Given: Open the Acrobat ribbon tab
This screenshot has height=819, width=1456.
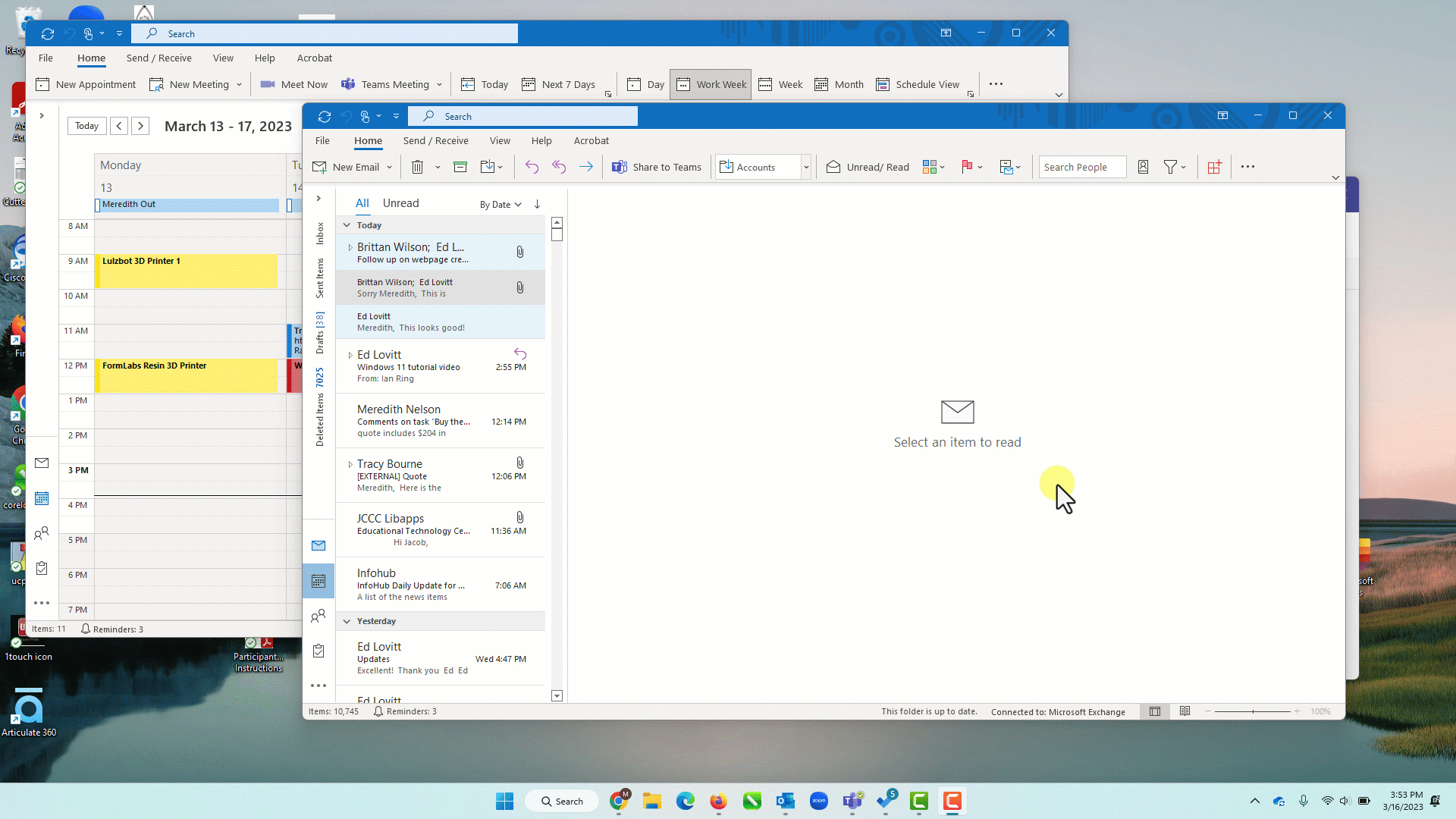Looking at the screenshot, I should (x=591, y=140).
